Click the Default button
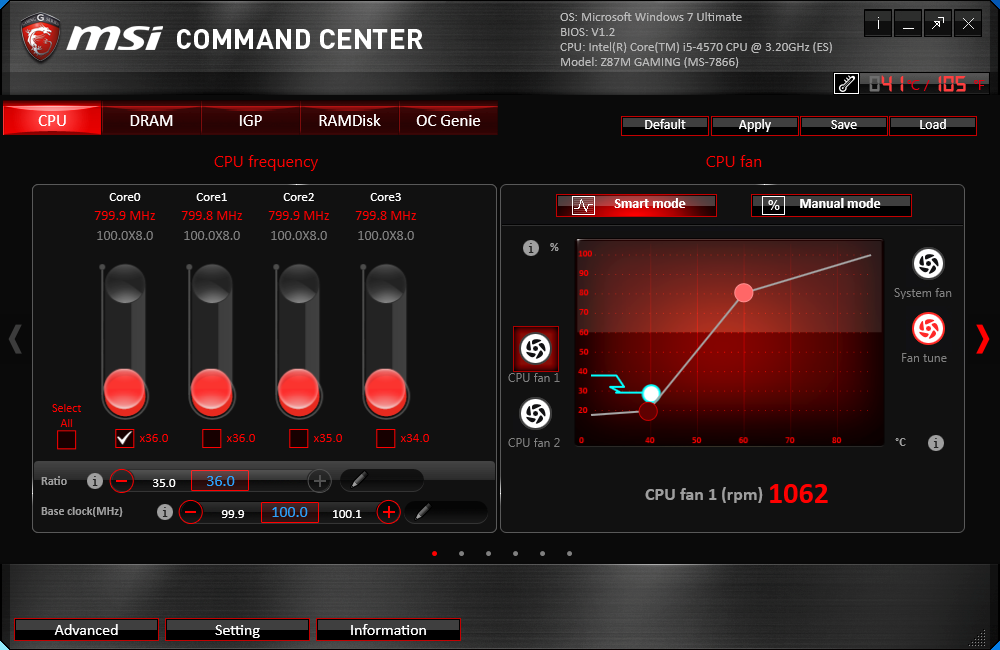Image resolution: width=1000 pixels, height=650 pixels. pos(665,125)
